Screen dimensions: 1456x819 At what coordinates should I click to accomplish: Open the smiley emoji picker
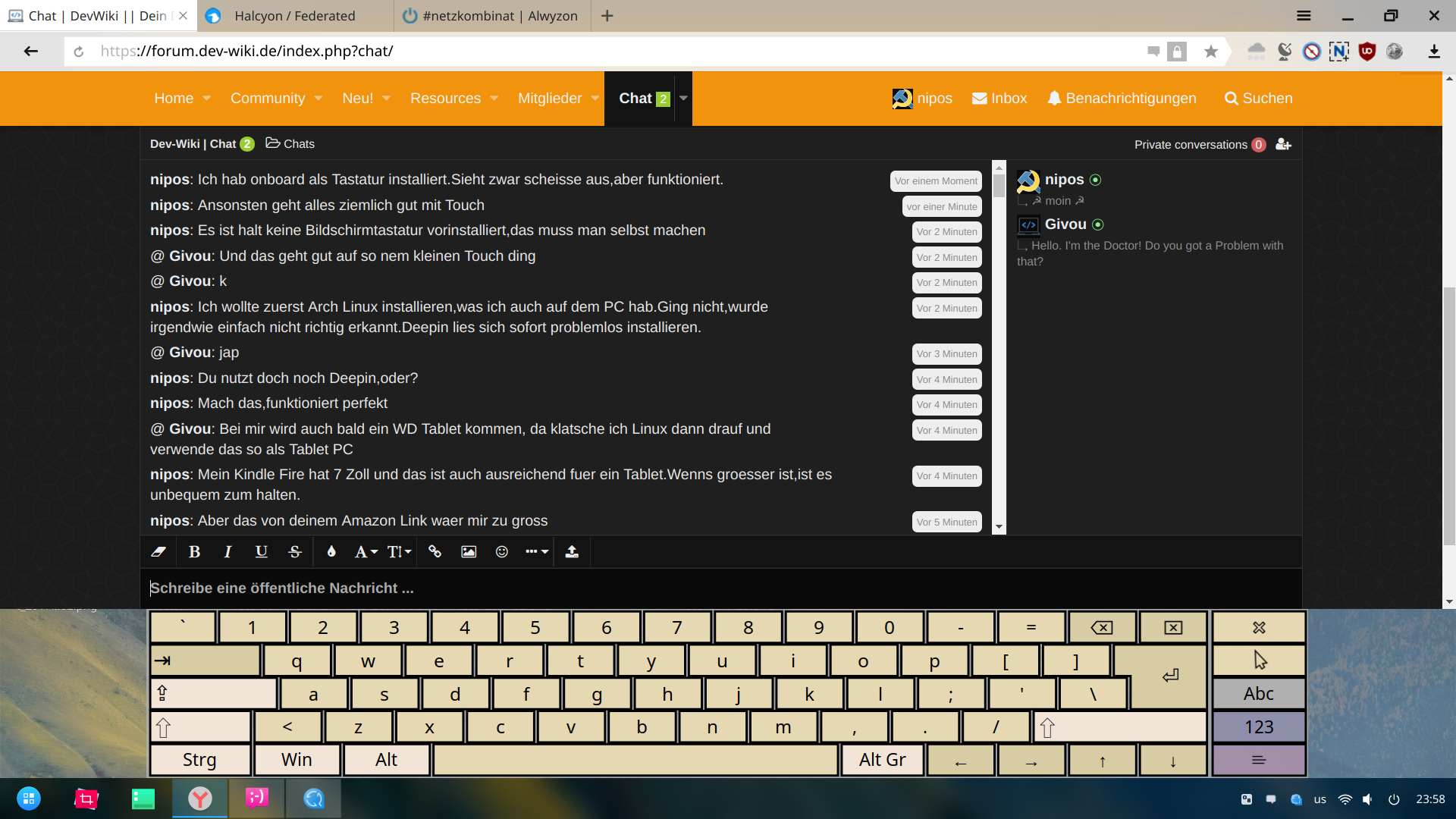(502, 552)
